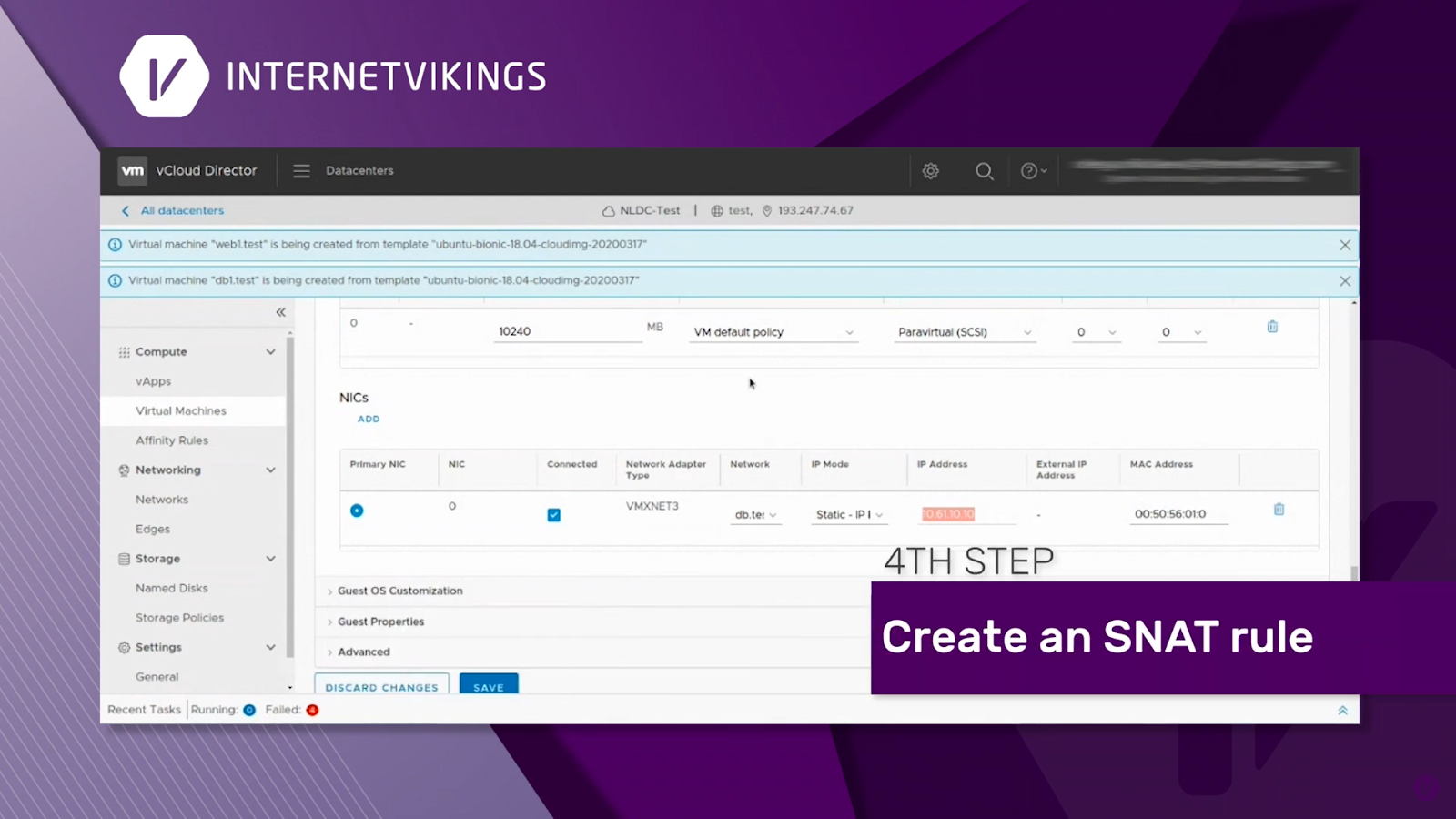The height and width of the screenshot is (819, 1456).
Task: Click the Failed tasks count badge
Action: (312, 710)
